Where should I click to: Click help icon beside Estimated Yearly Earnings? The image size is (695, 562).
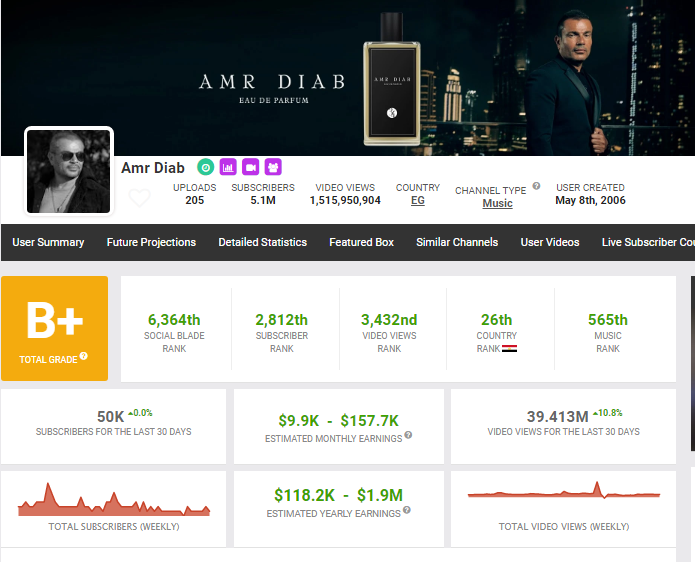(406, 514)
